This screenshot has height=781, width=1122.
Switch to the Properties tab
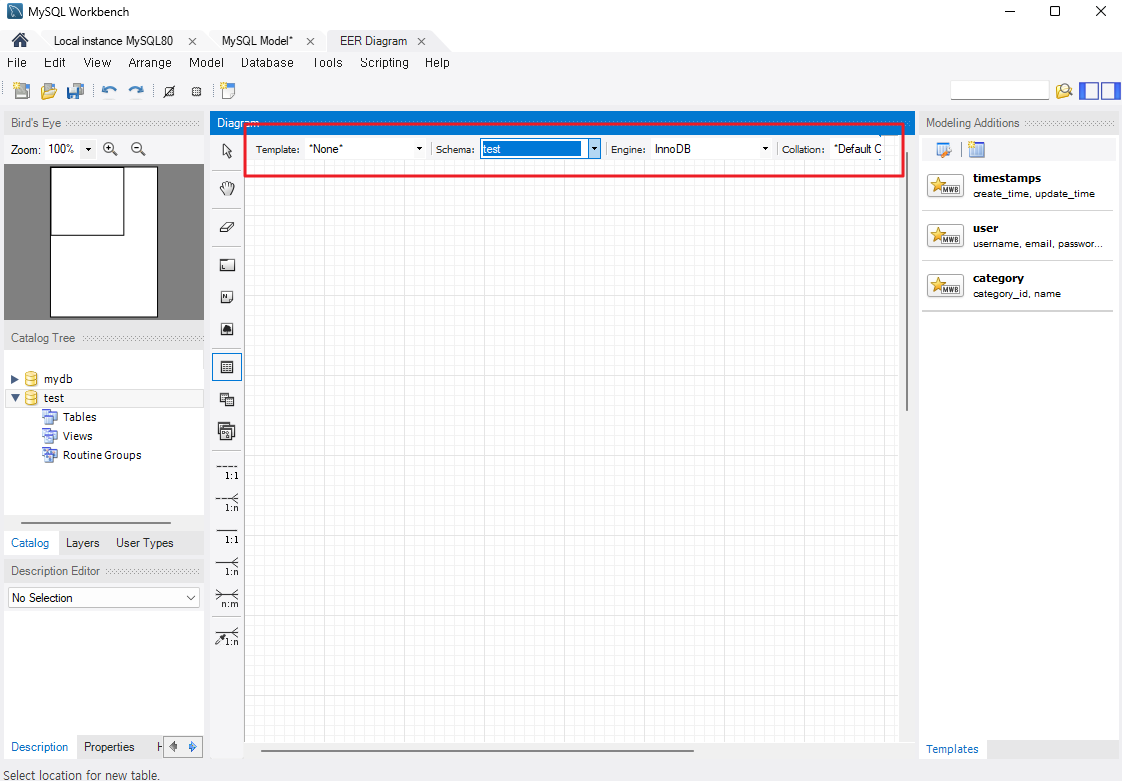pyautogui.click(x=109, y=747)
